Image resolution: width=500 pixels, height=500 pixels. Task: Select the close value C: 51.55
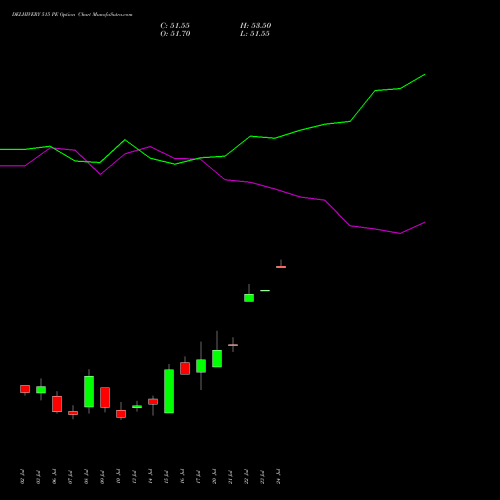tap(175, 26)
